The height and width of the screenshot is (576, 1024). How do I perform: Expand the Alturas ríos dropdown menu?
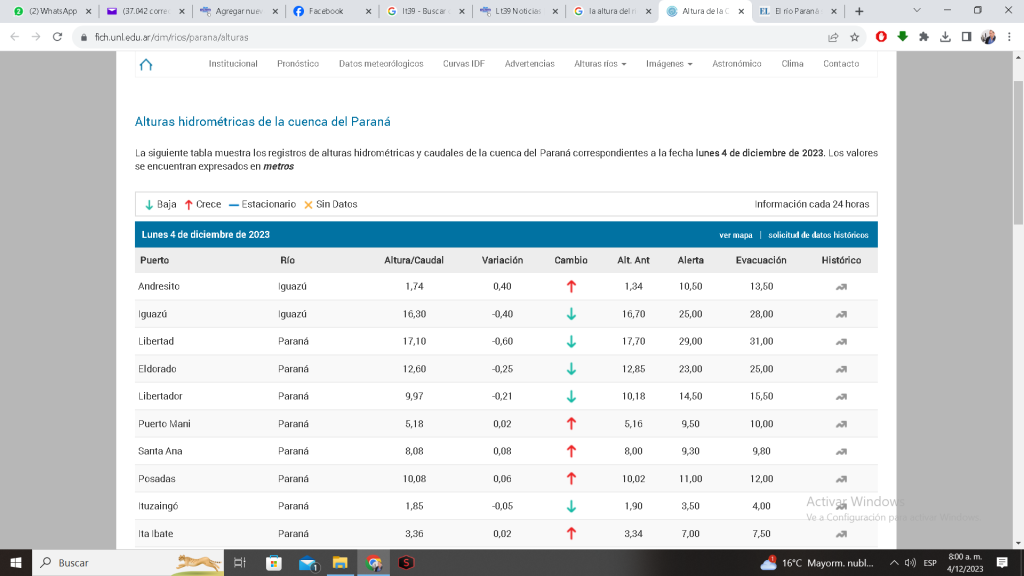tap(600, 64)
